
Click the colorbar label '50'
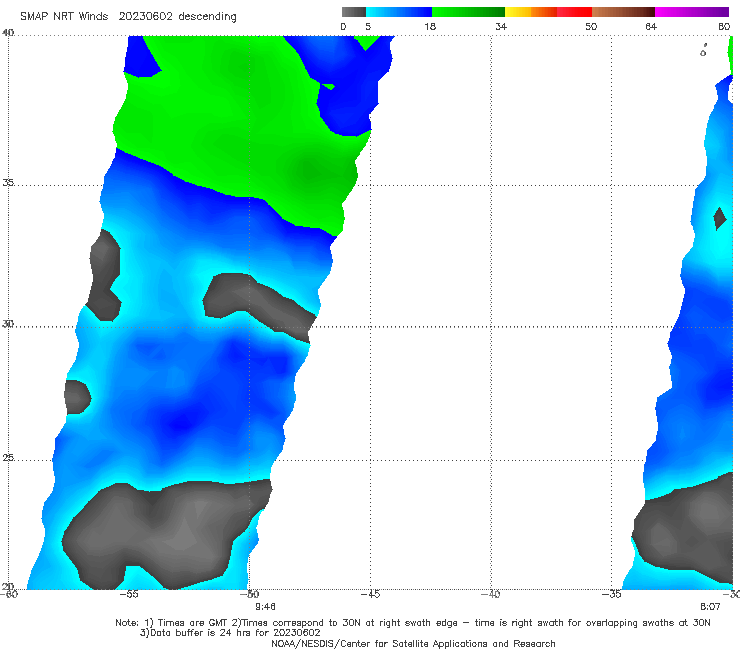[591, 26]
